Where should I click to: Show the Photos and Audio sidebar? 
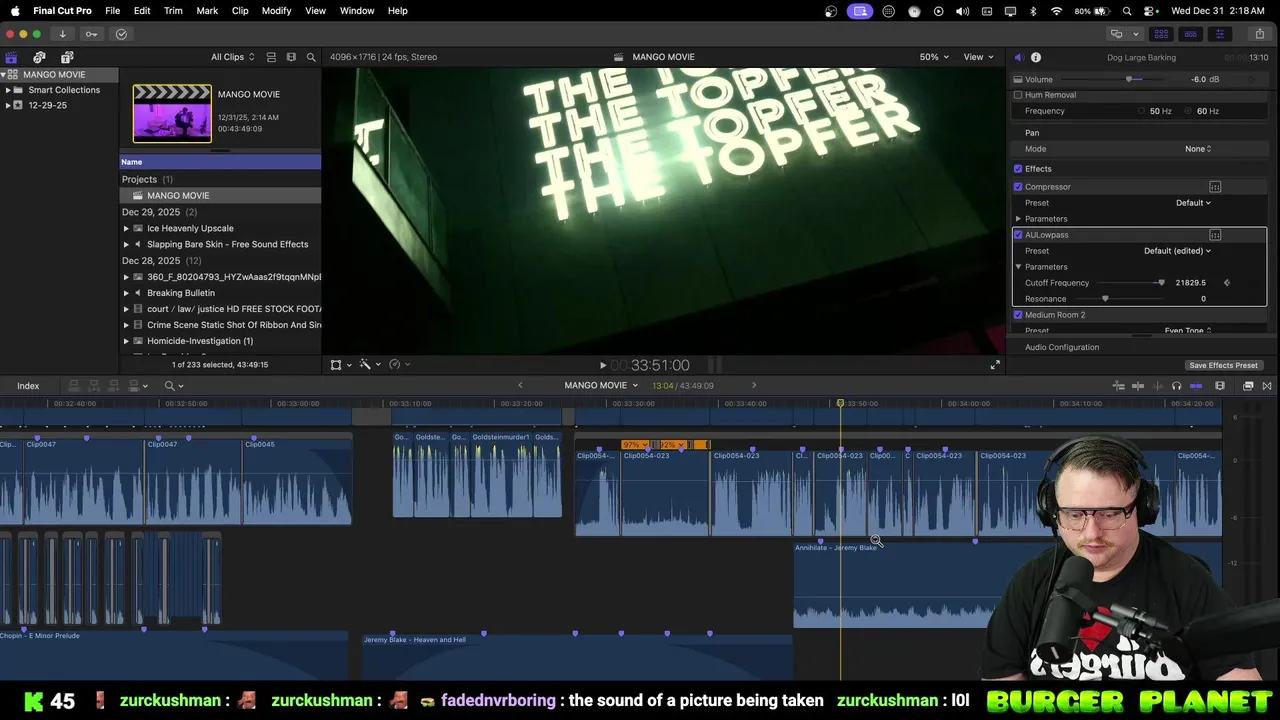(39, 57)
